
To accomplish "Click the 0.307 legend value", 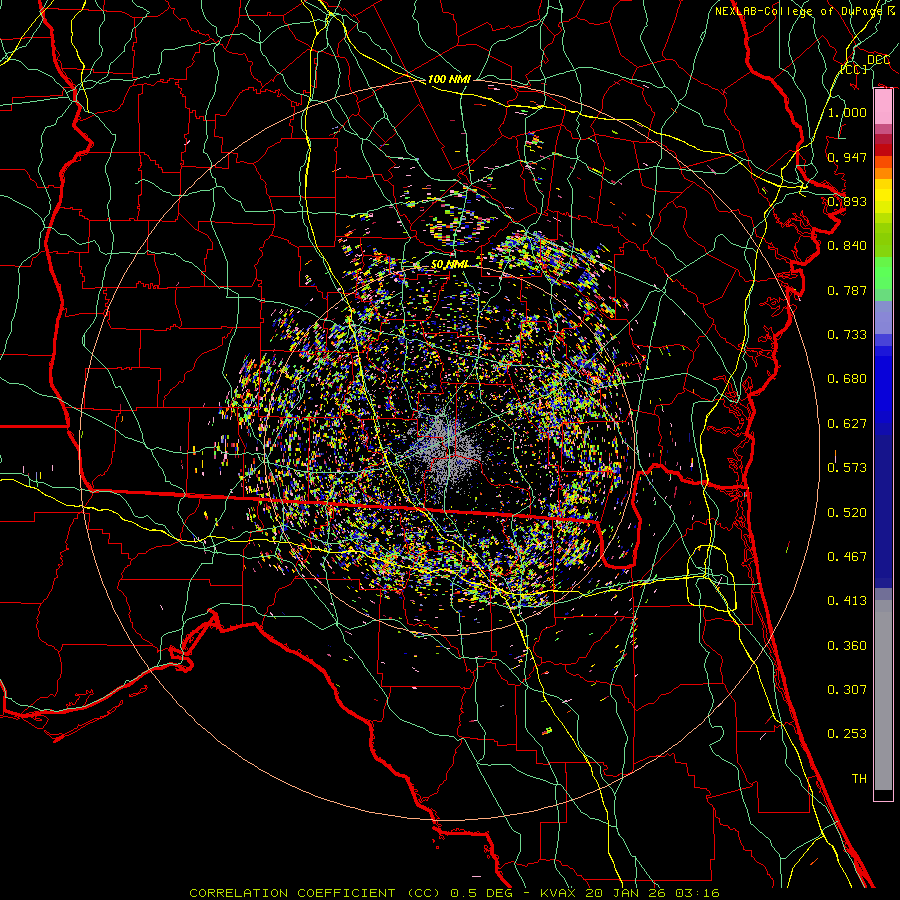I will point(847,690).
